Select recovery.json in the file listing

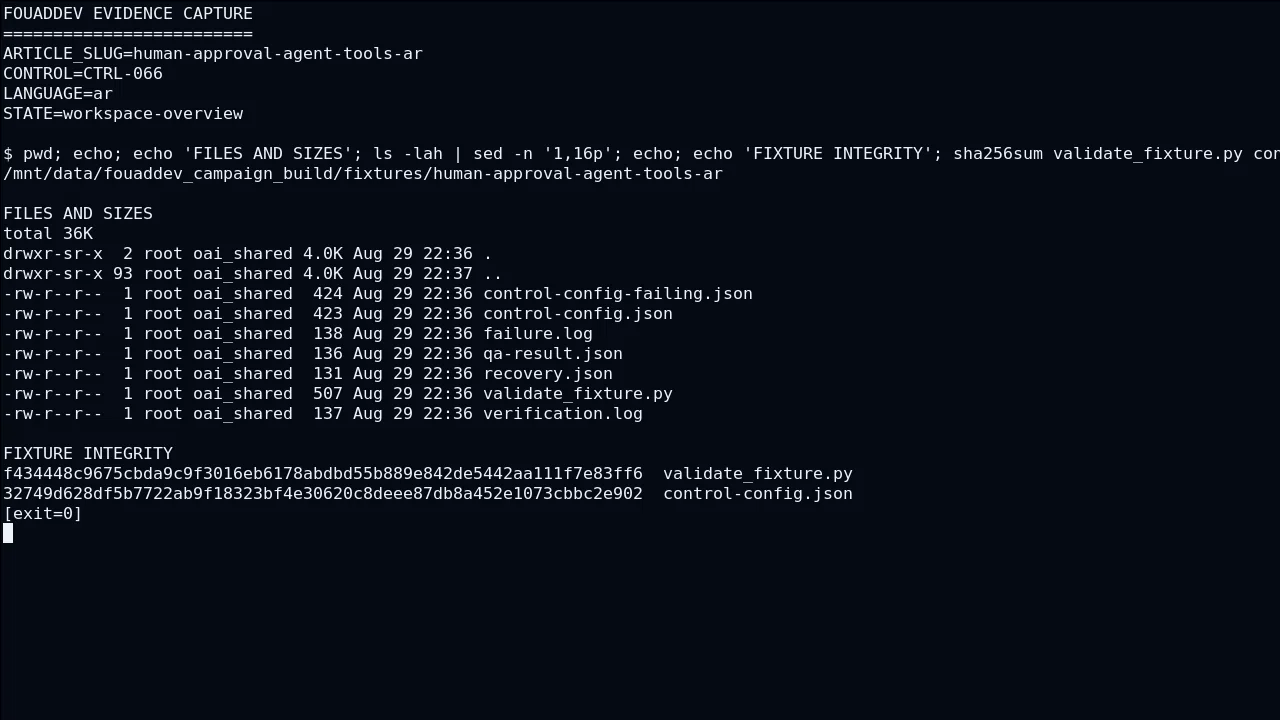pyautogui.click(x=548, y=373)
